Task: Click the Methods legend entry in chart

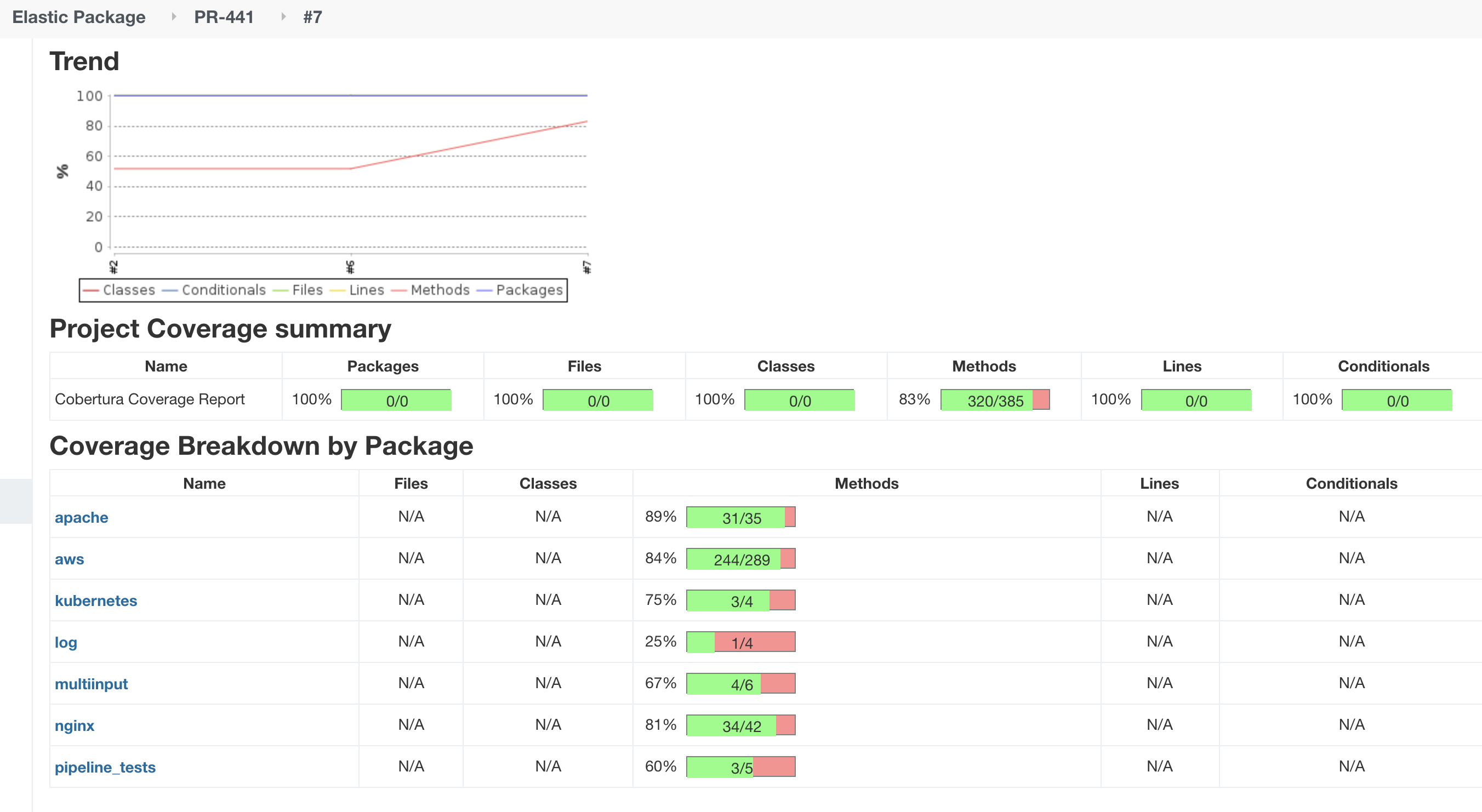Action: [x=440, y=290]
